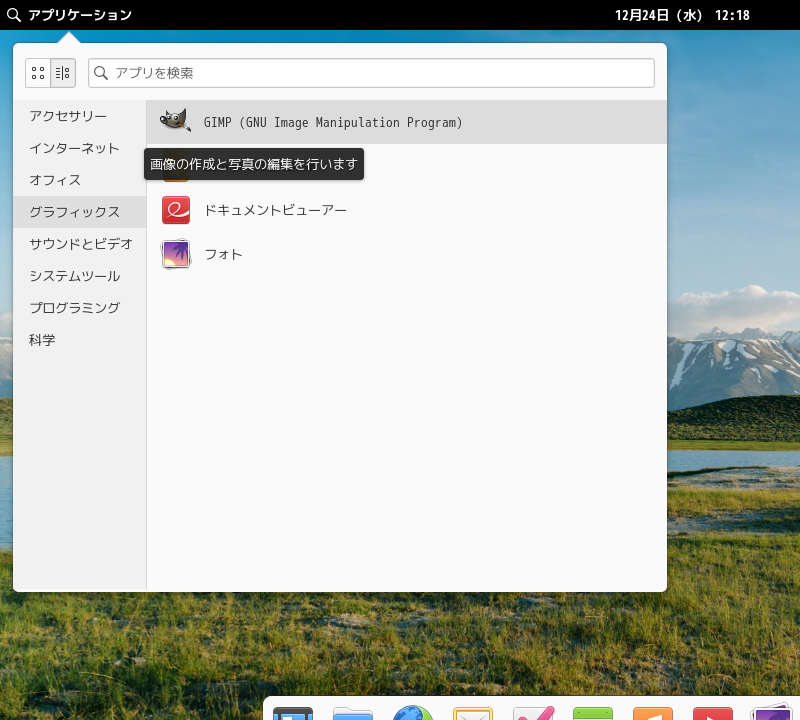Select the サウンドとビデオ category
The width and height of the screenshot is (800, 720).
tap(80, 244)
